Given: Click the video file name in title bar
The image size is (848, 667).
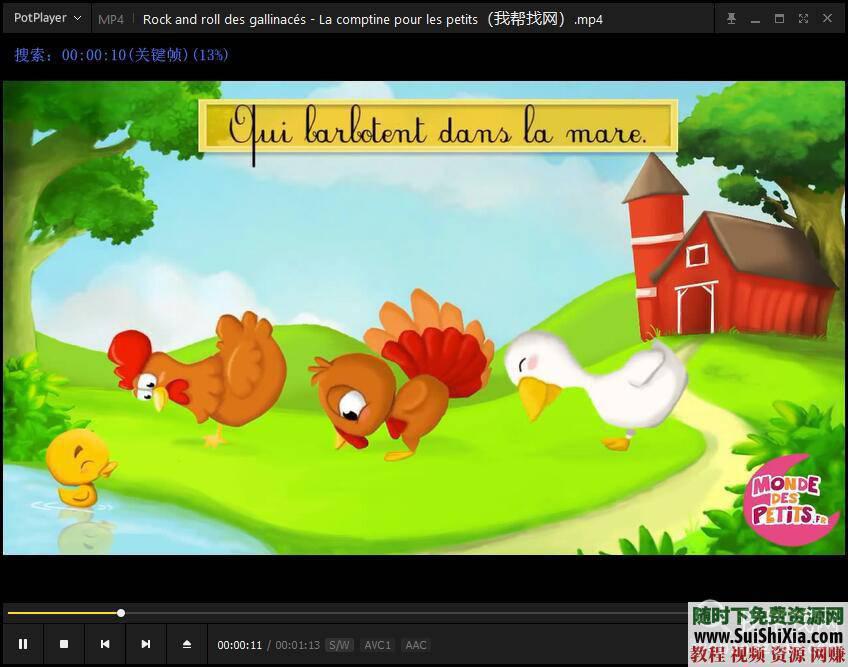Looking at the screenshot, I should 372,19.
